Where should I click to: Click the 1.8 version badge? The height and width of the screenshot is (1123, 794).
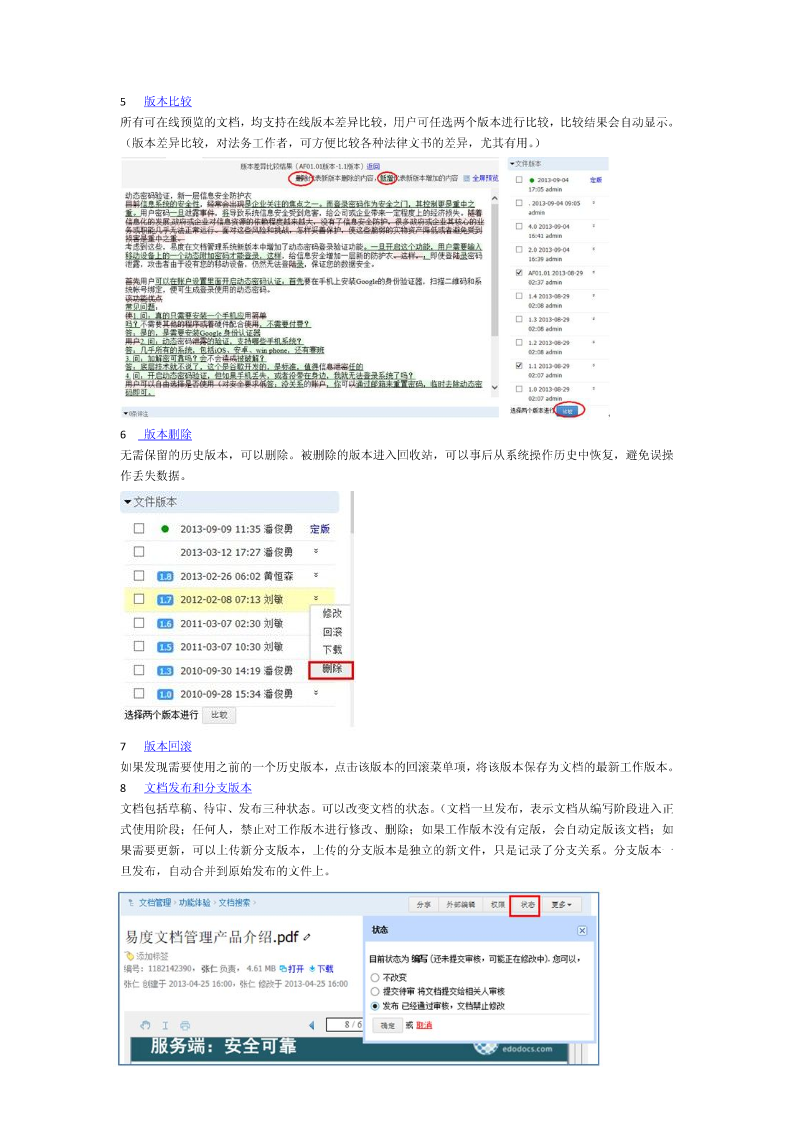click(165, 576)
